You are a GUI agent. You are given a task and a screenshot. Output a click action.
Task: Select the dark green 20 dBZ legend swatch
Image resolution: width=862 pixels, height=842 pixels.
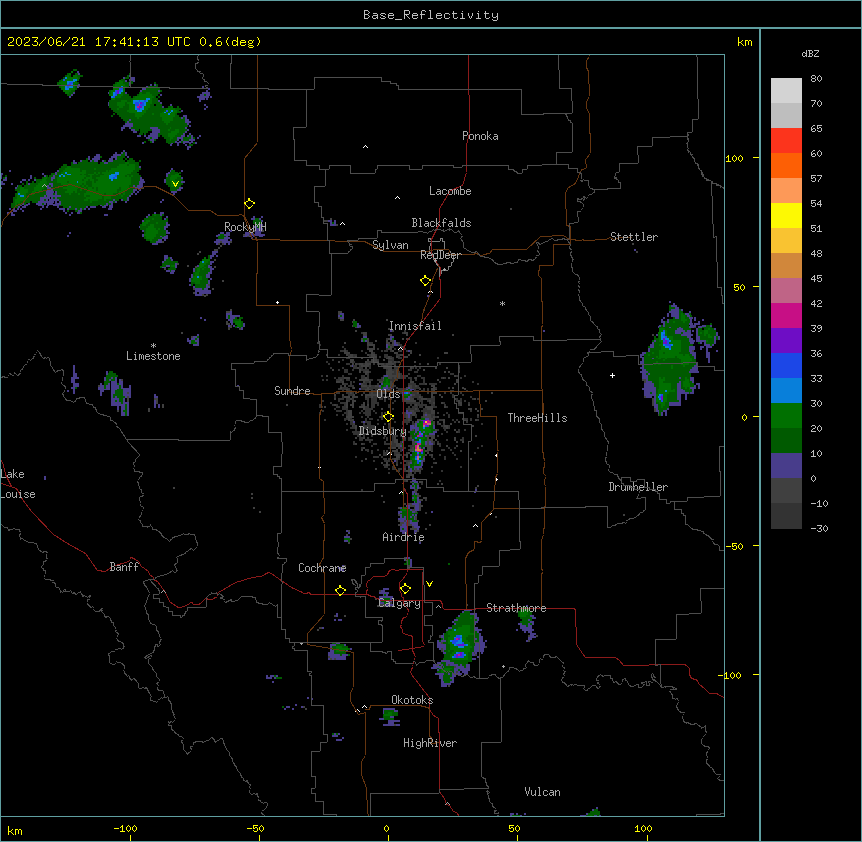coord(786,440)
